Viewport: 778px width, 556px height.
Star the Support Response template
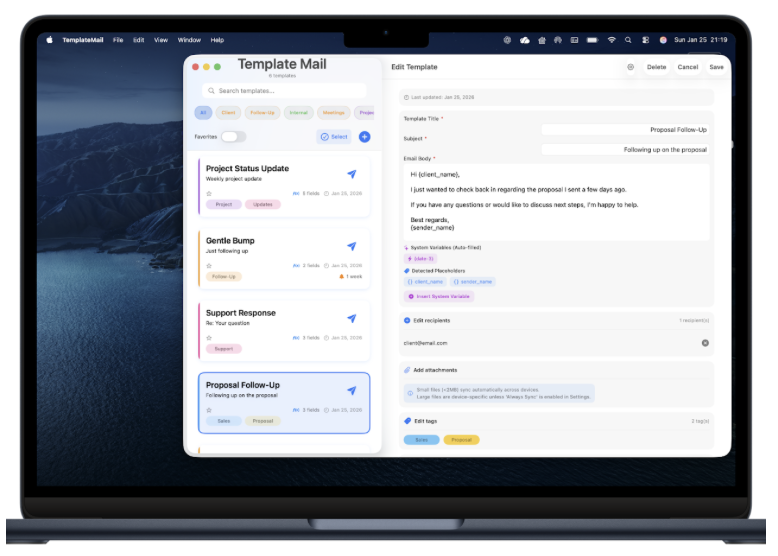point(209,338)
